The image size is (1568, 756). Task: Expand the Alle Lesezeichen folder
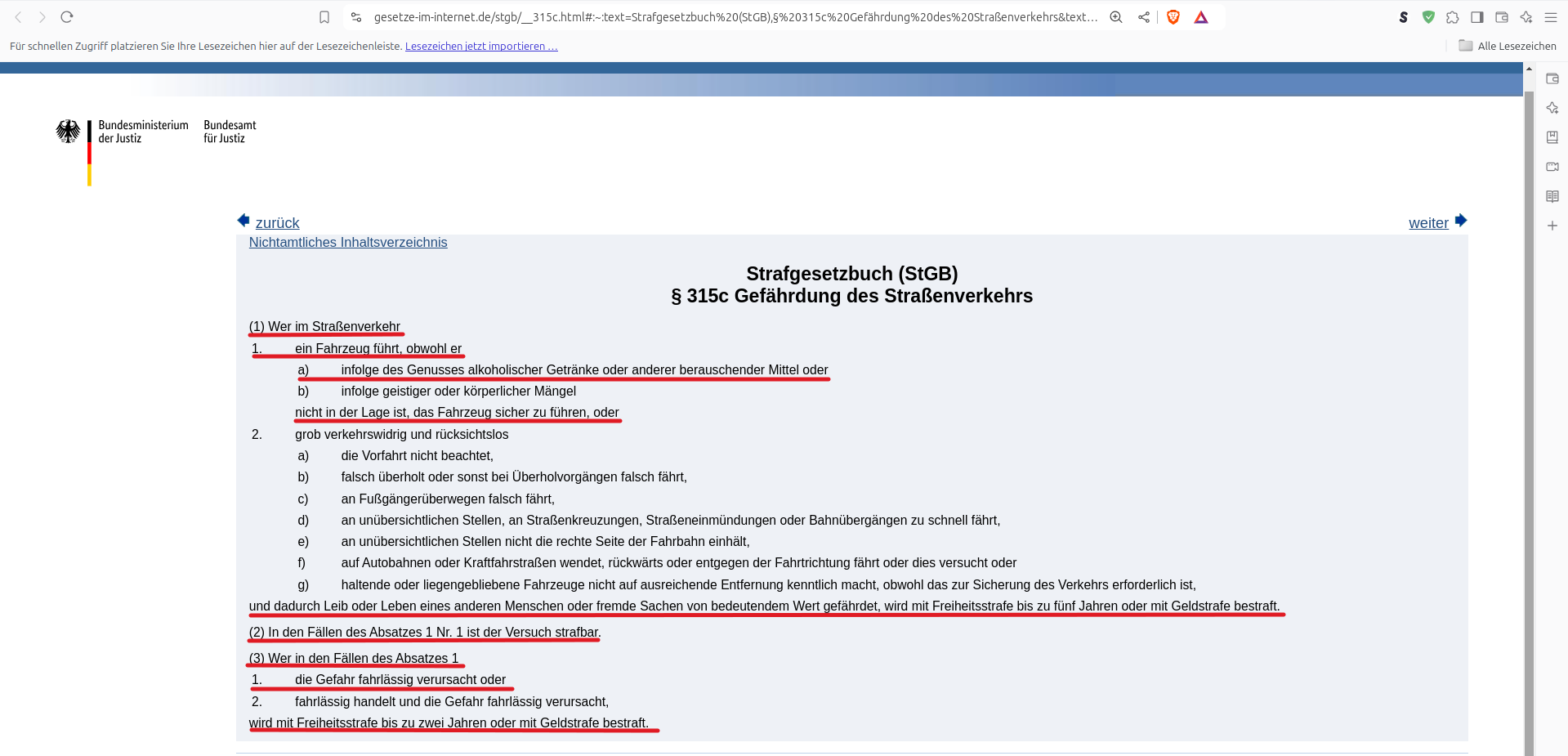tap(1508, 46)
